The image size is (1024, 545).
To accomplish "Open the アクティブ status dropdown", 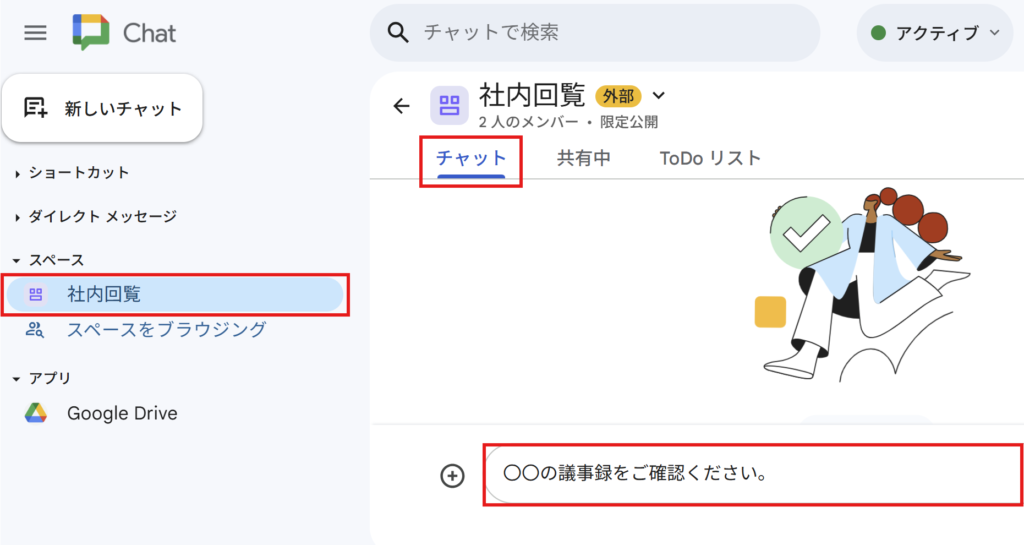I will [x=935, y=33].
